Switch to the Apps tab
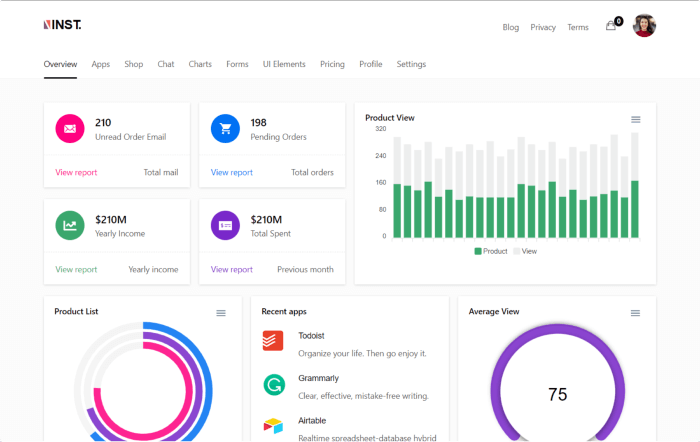Image resolution: width=700 pixels, height=442 pixels. coord(100,64)
